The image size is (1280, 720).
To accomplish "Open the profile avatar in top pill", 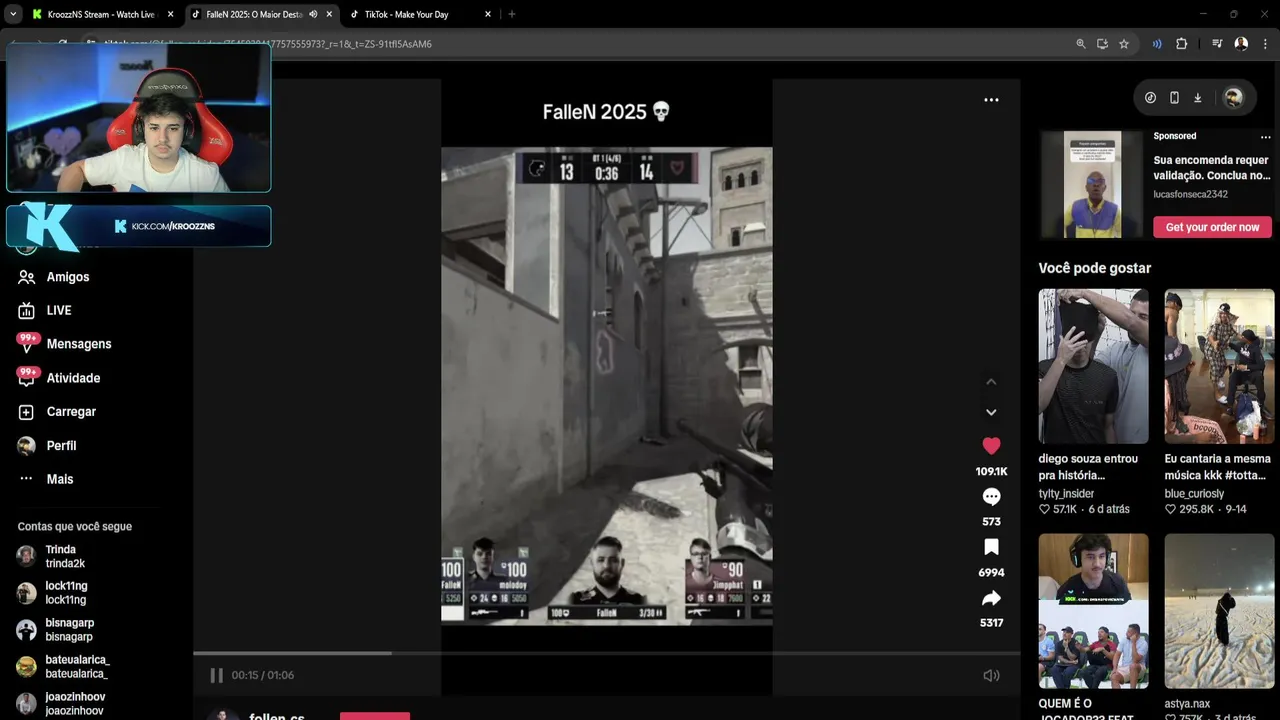I will click(x=1233, y=98).
